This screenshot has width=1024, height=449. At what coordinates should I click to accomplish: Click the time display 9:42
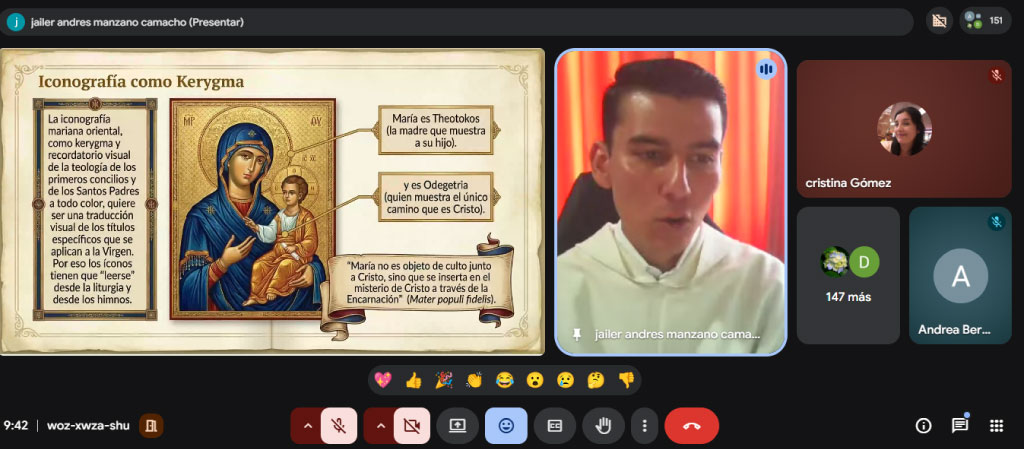pos(16,426)
